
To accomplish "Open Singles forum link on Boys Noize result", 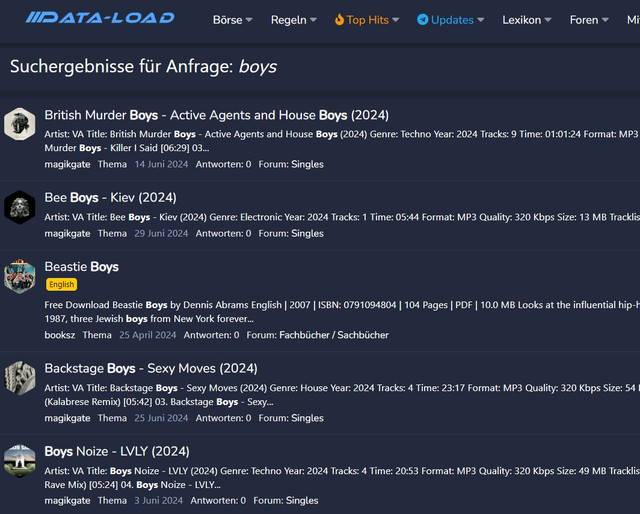I will point(302,501).
